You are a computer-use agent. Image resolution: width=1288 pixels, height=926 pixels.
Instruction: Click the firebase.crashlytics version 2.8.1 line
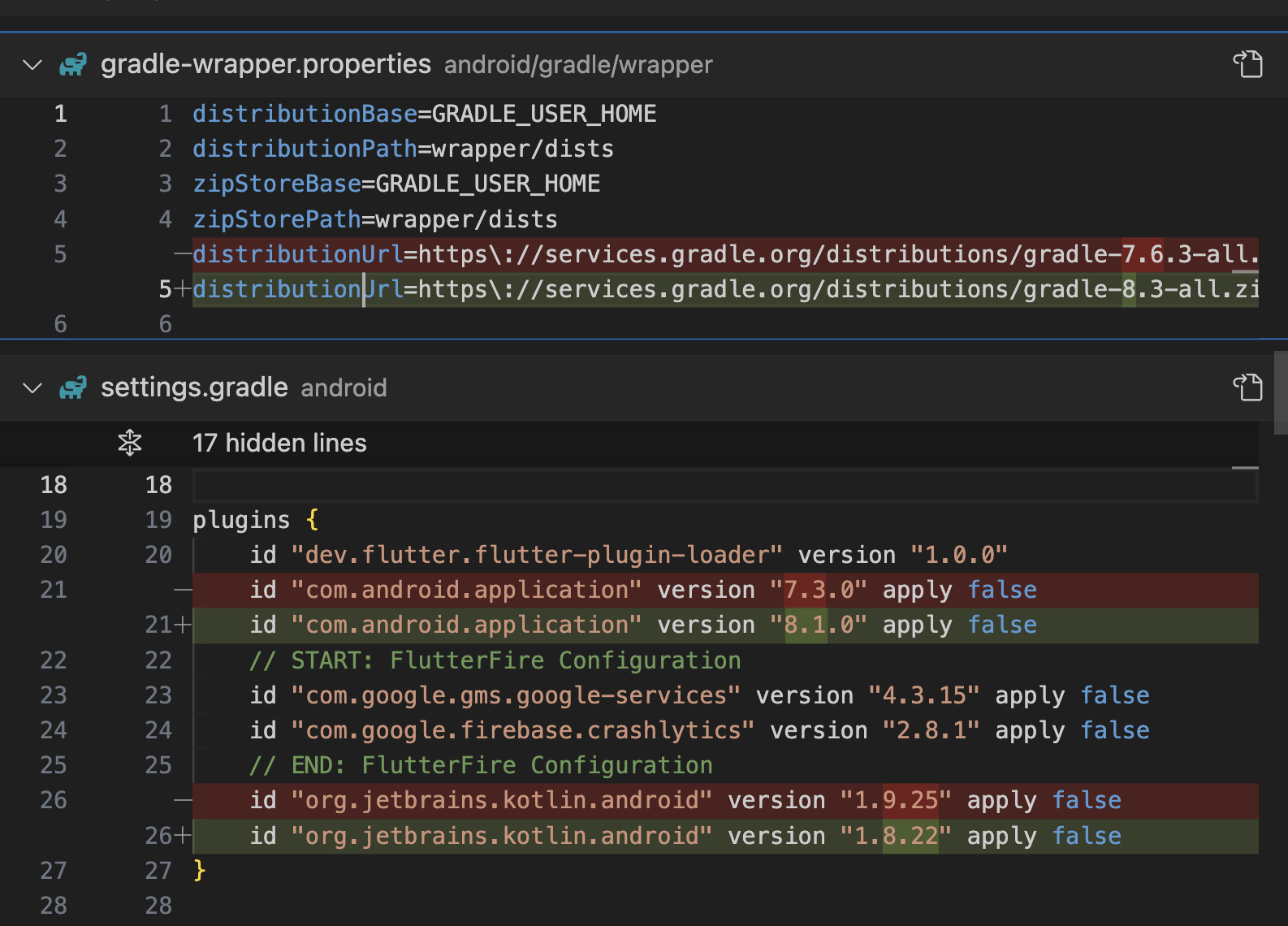click(x=699, y=730)
